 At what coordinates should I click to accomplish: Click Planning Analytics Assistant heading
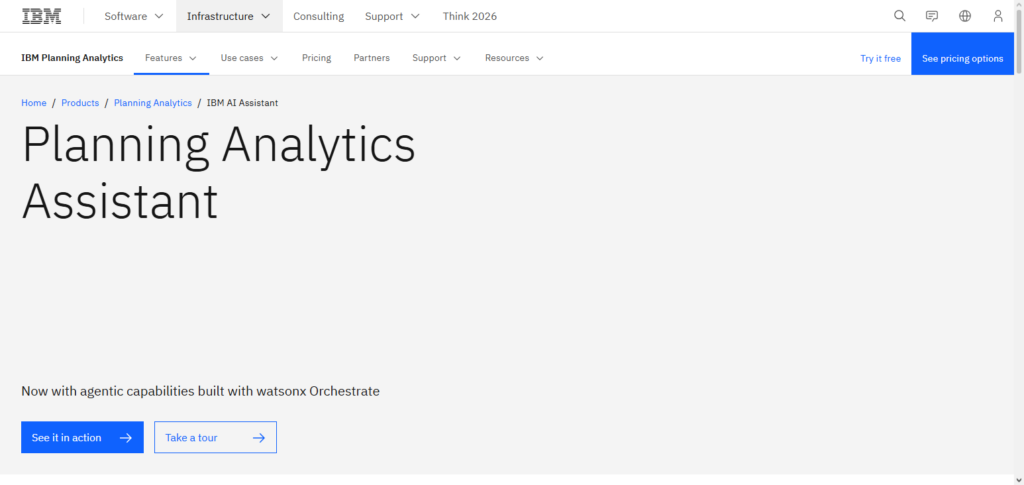coord(218,172)
